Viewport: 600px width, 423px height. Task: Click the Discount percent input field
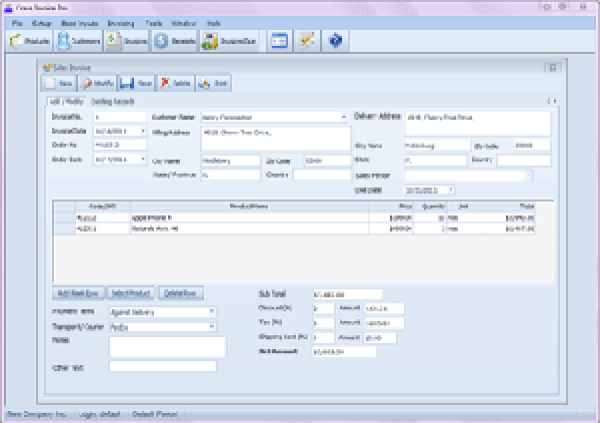click(324, 310)
